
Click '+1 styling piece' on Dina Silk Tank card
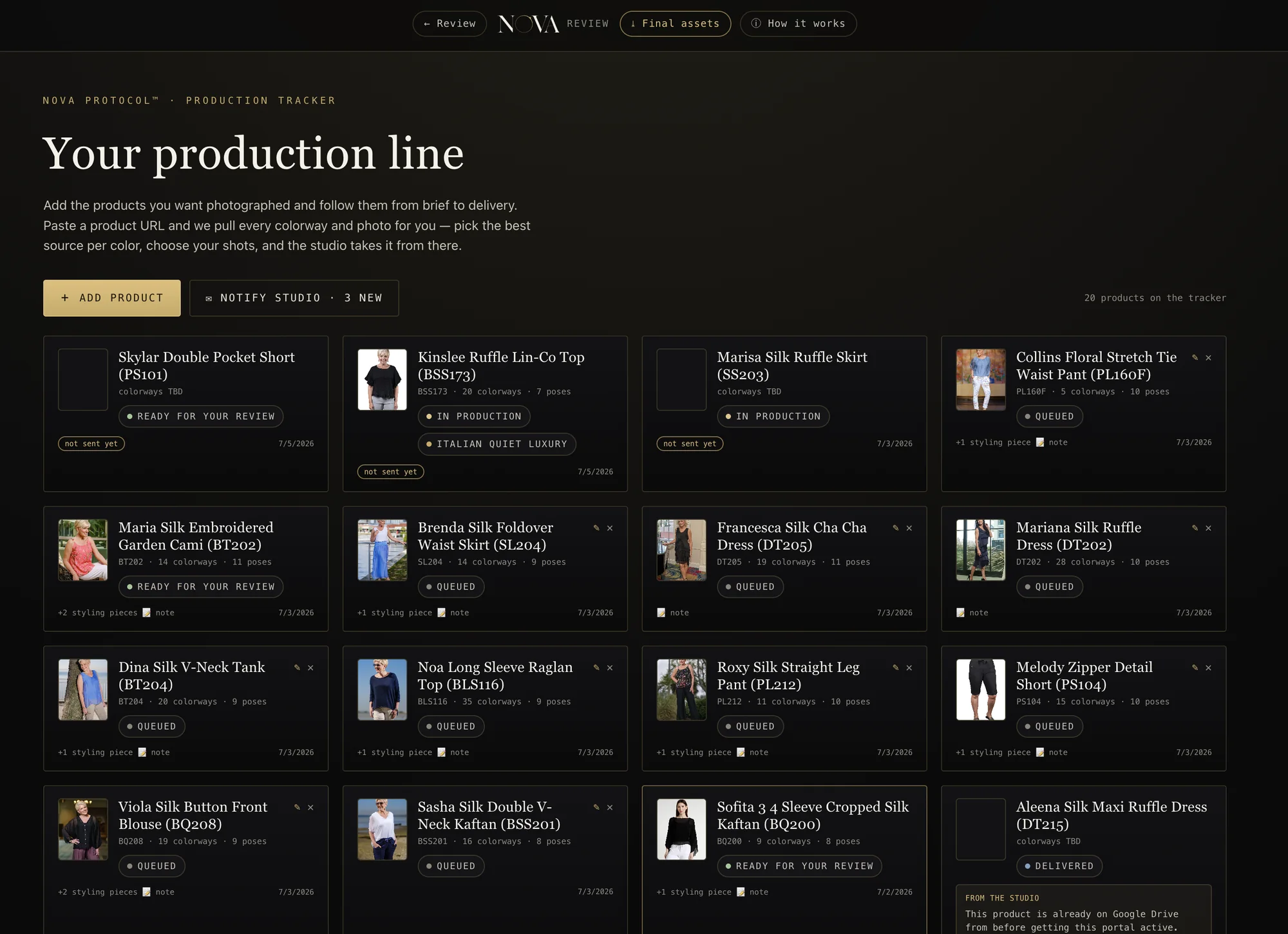(x=95, y=752)
